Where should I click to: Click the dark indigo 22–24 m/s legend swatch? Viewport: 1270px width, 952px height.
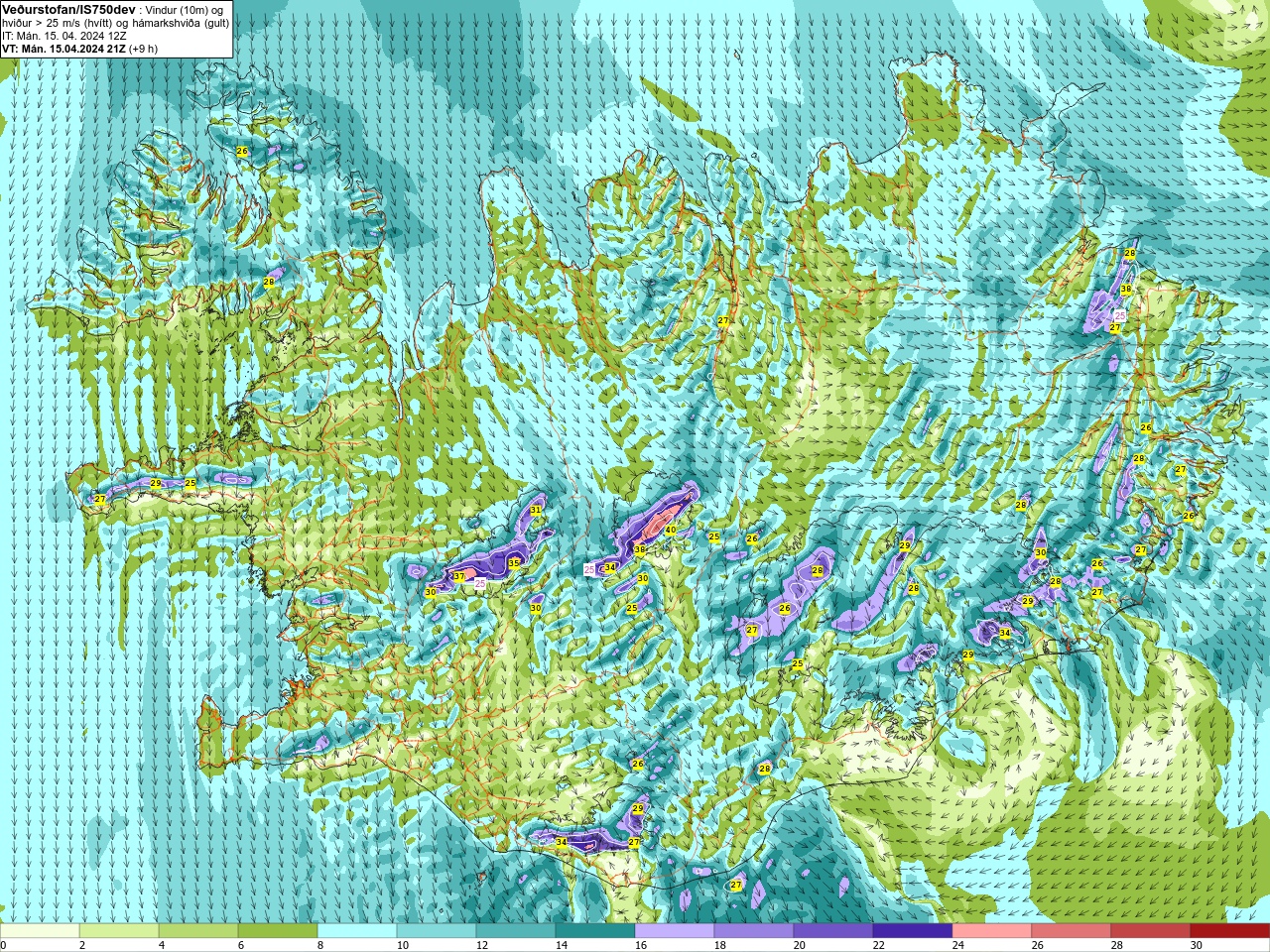point(913,931)
